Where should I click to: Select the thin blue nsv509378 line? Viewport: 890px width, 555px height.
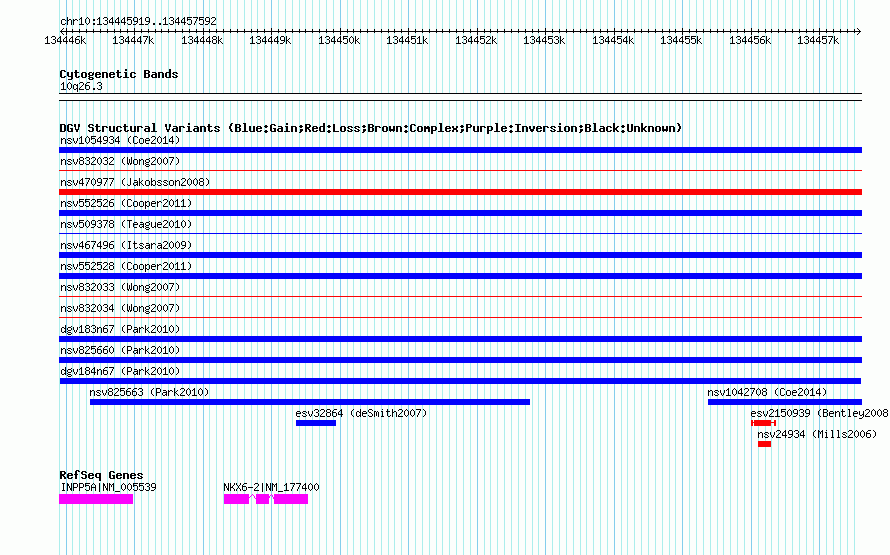tap(460, 233)
